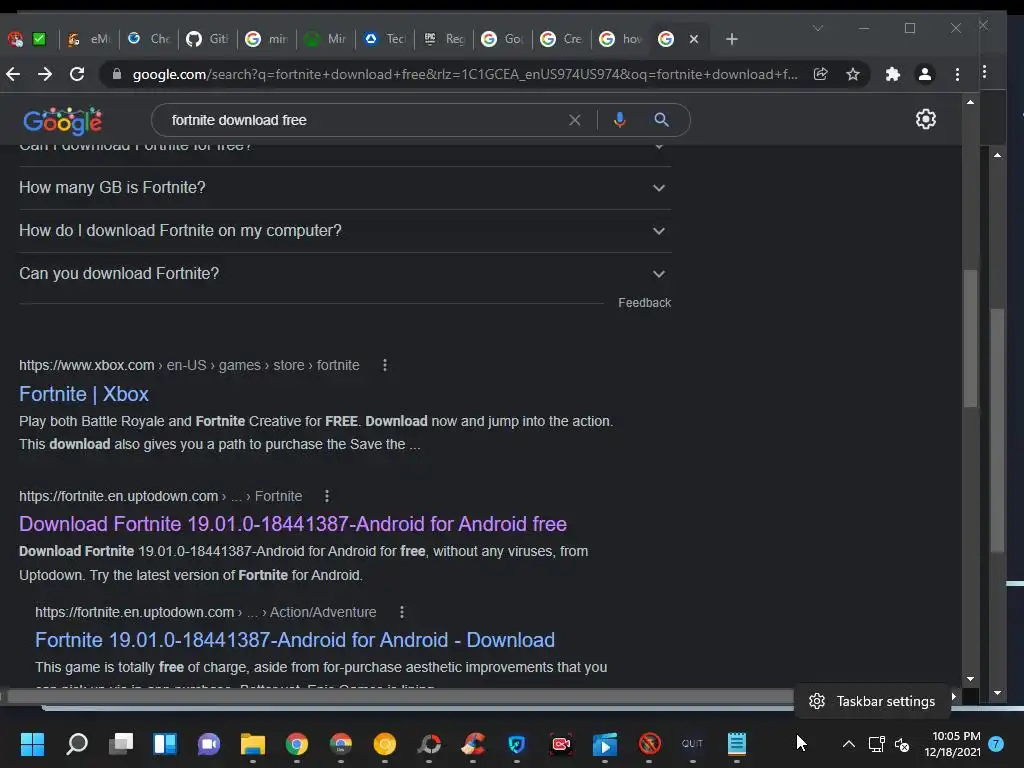Open File Explorer from taskbar

pos(253,744)
